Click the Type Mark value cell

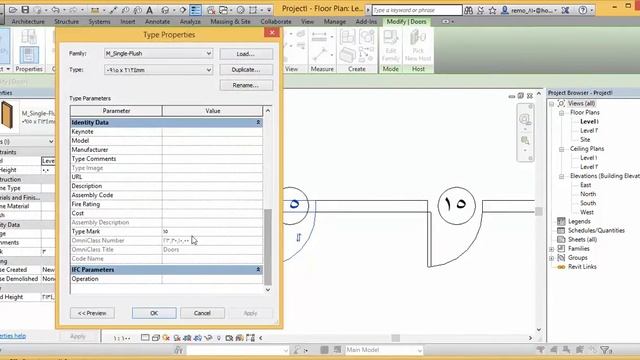click(x=212, y=231)
